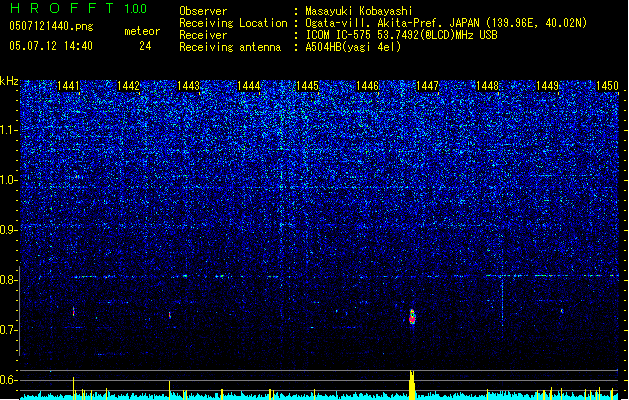Image resolution: width=629 pixels, height=400 pixels.
Task: Click the red meteor echo near 1441
Action: 73,311
